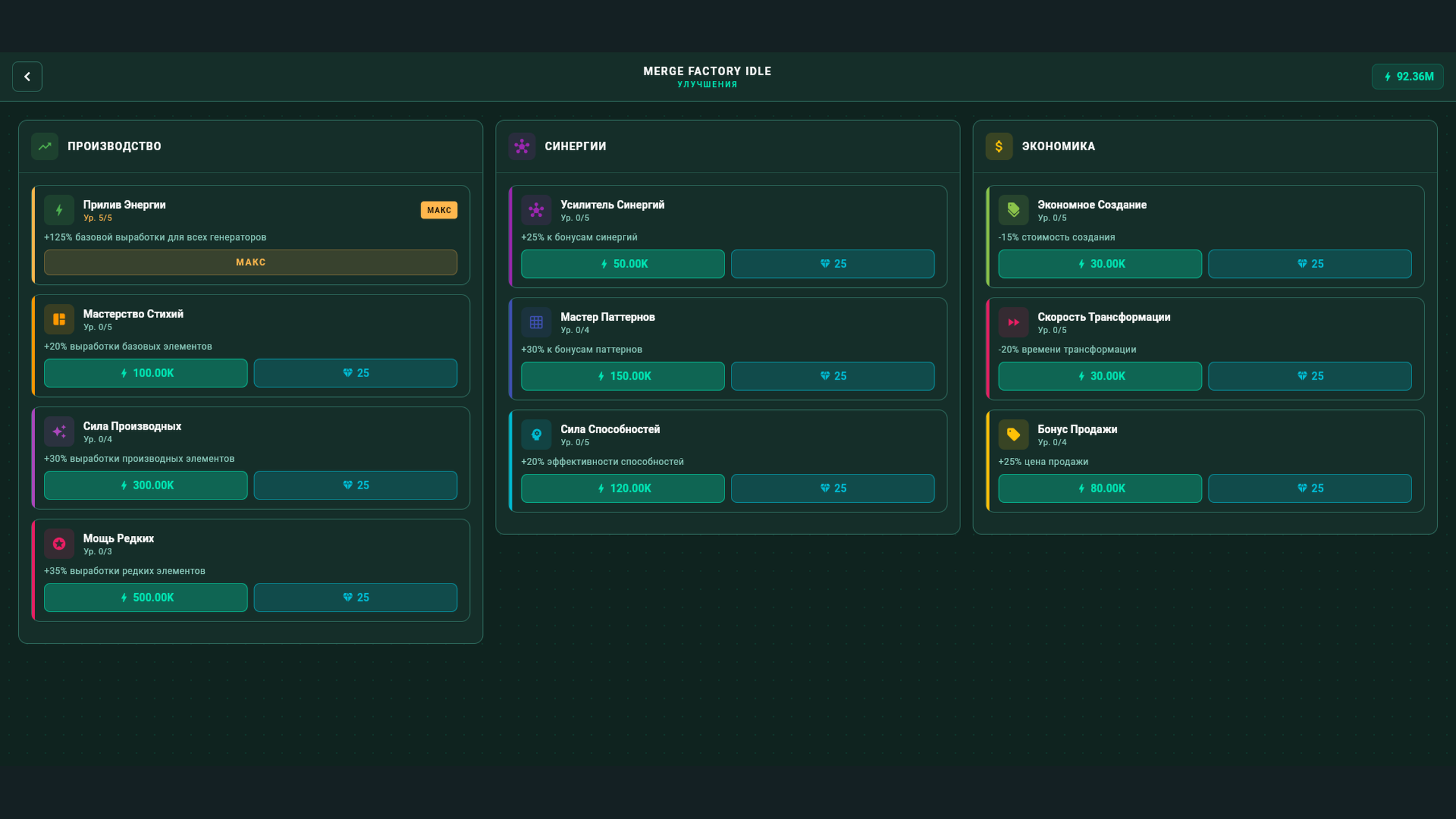Click the Скорость Трансформации fast-forward icon

1014,322
